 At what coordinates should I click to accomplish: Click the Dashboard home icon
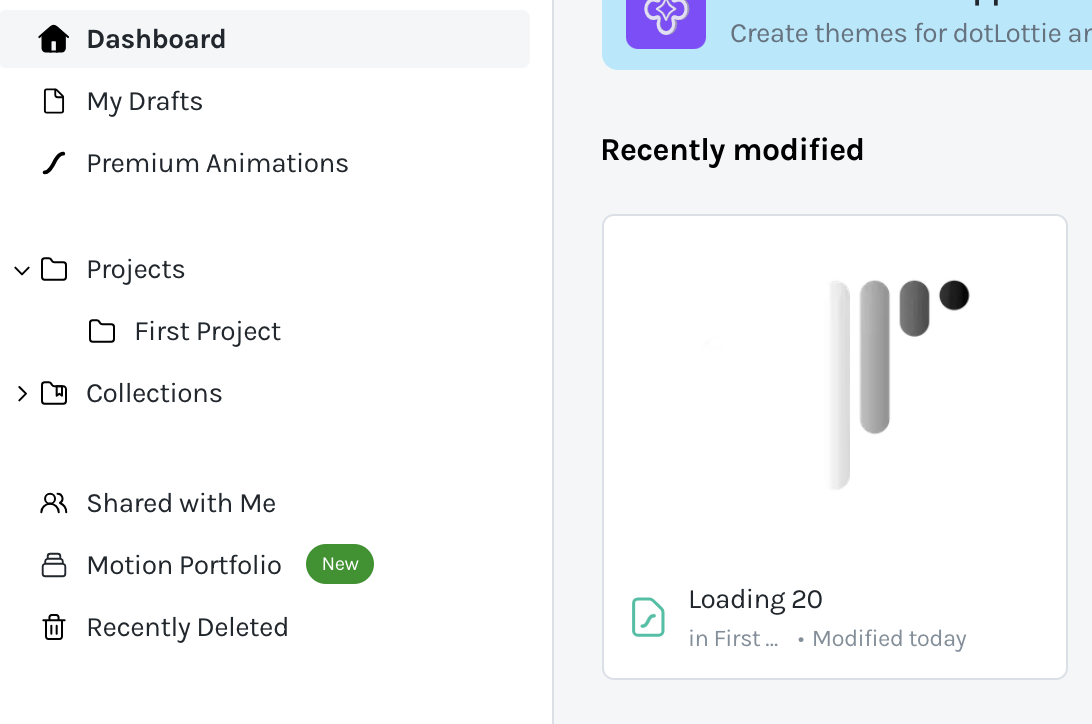coord(53,39)
